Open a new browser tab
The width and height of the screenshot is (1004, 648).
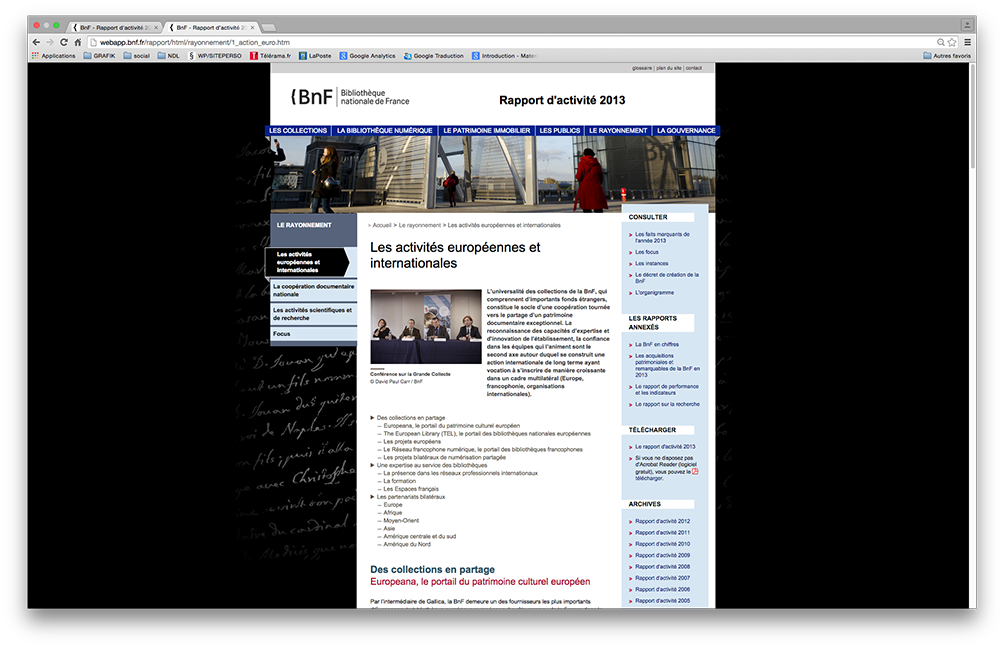click(x=269, y=28)
